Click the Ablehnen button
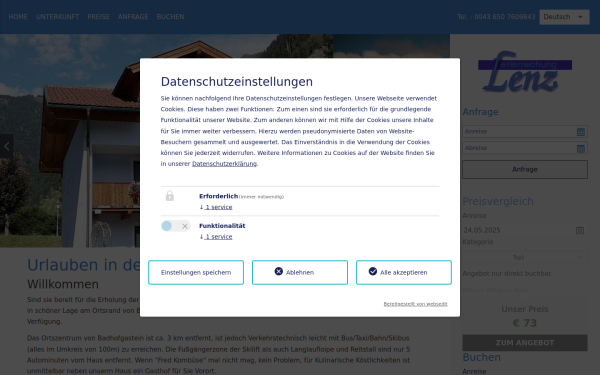 [x=300, y=272]
